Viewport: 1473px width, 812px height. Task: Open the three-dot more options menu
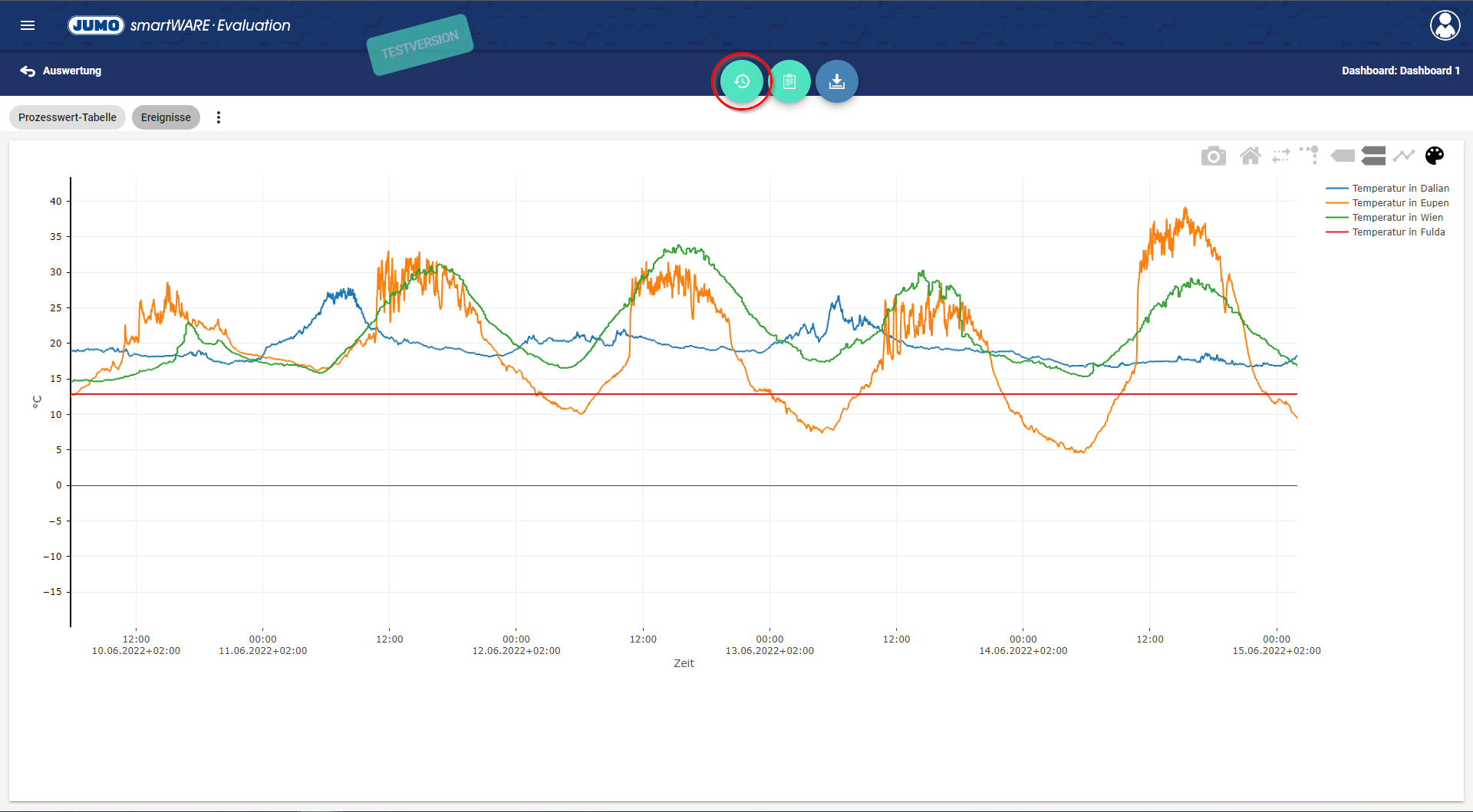pyautogui.click(x=219, y=117)
